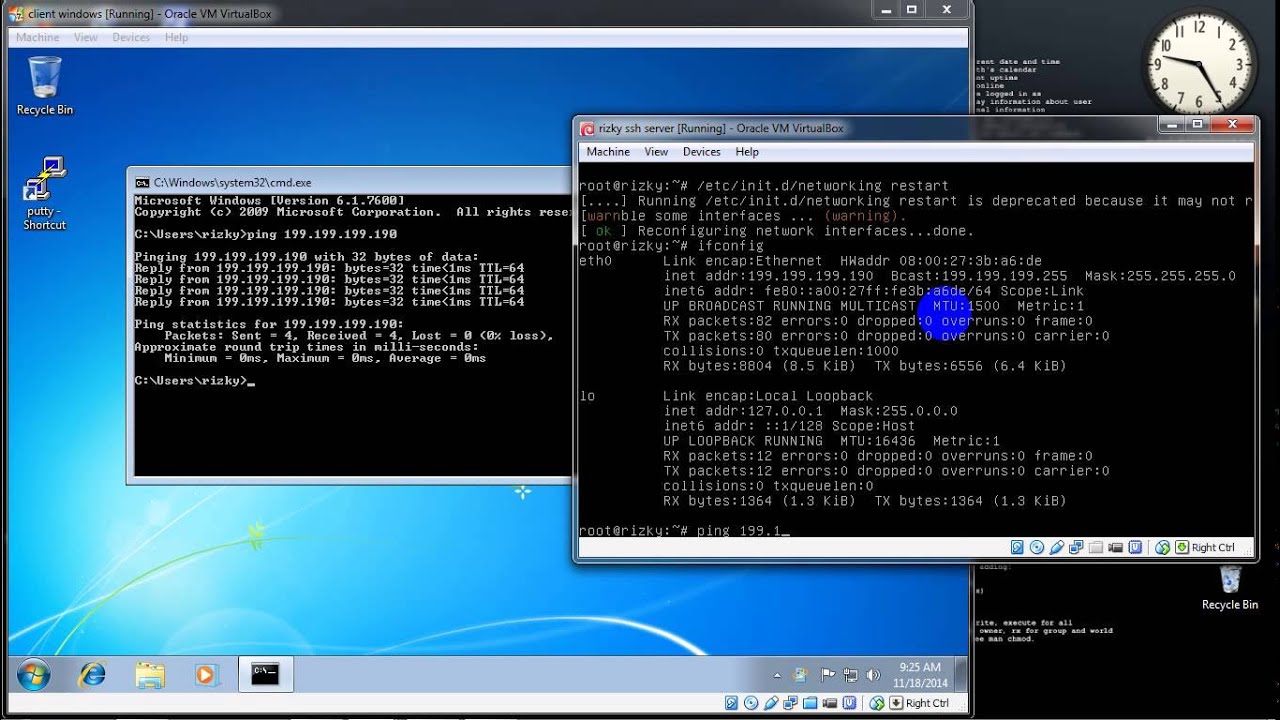1280x720 pixels.
Task: Show hidden icons arrow in guest tray
Action: tap(777, 675)
